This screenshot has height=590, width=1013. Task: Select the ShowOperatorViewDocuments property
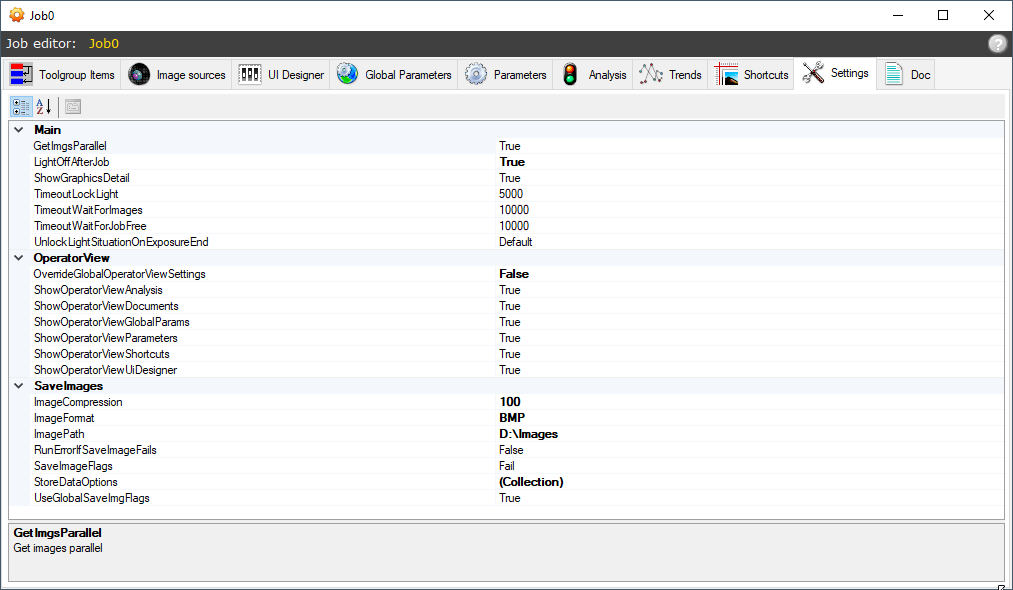107,306
